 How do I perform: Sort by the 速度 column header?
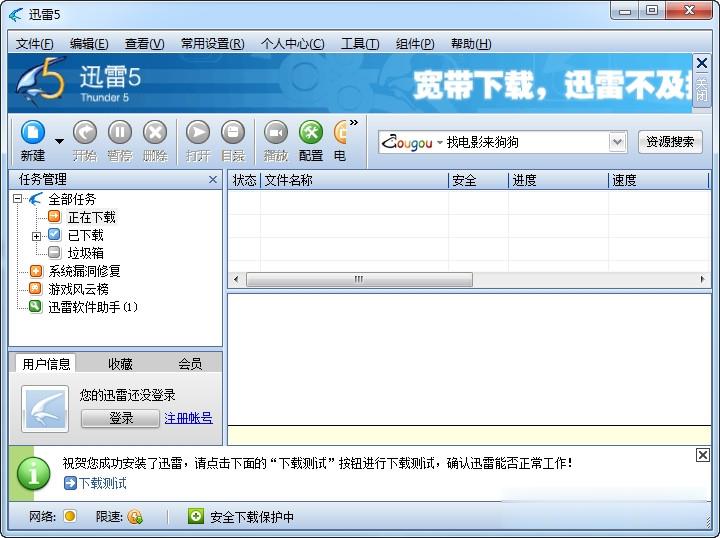pyautogui.click(x=659, y=180)
